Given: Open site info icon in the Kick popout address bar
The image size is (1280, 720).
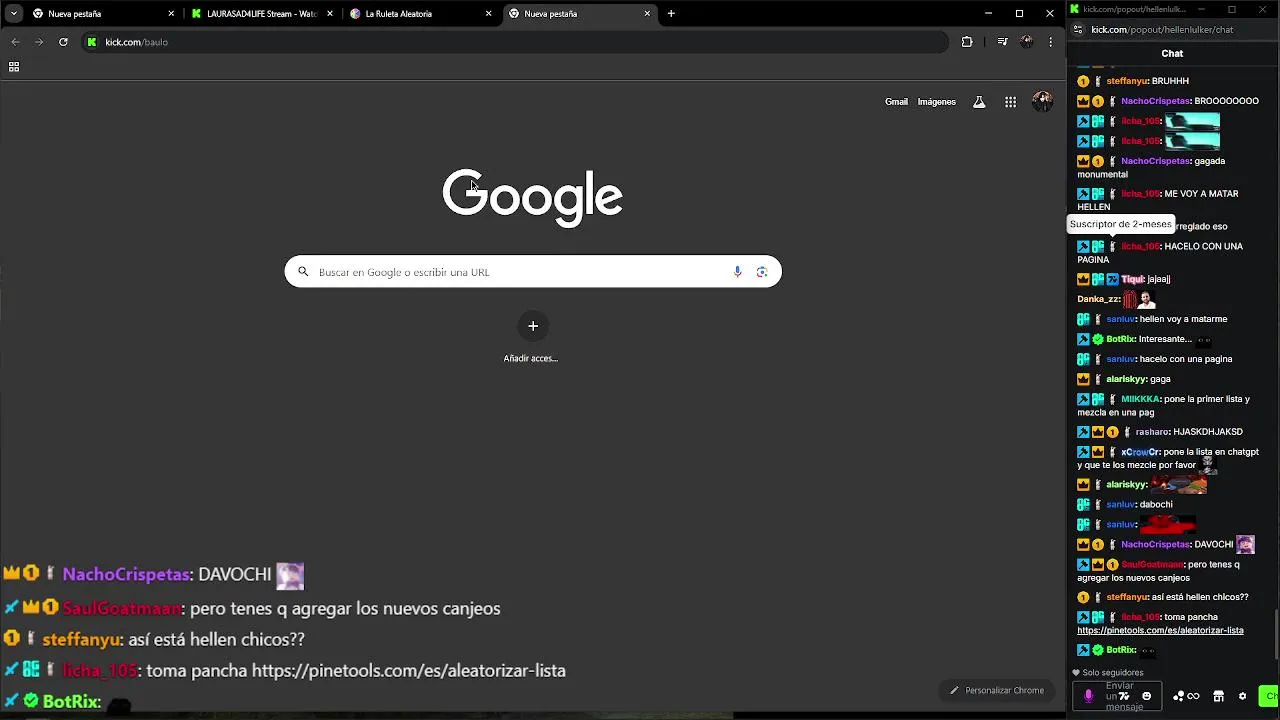Looking at the screenshot, I should click(x=1077, y=30).
